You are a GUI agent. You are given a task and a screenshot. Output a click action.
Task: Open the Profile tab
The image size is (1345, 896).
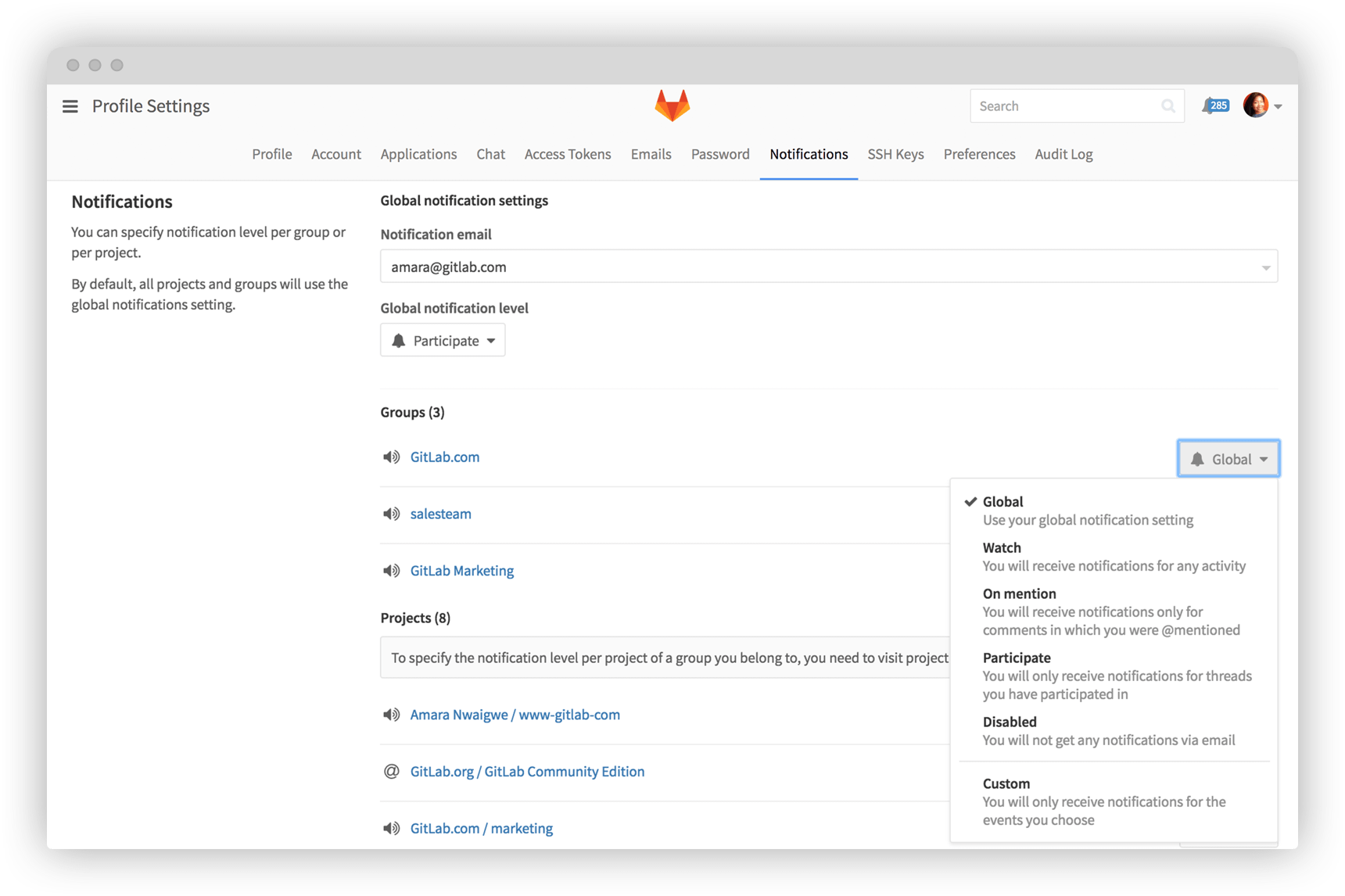(272, 154)
